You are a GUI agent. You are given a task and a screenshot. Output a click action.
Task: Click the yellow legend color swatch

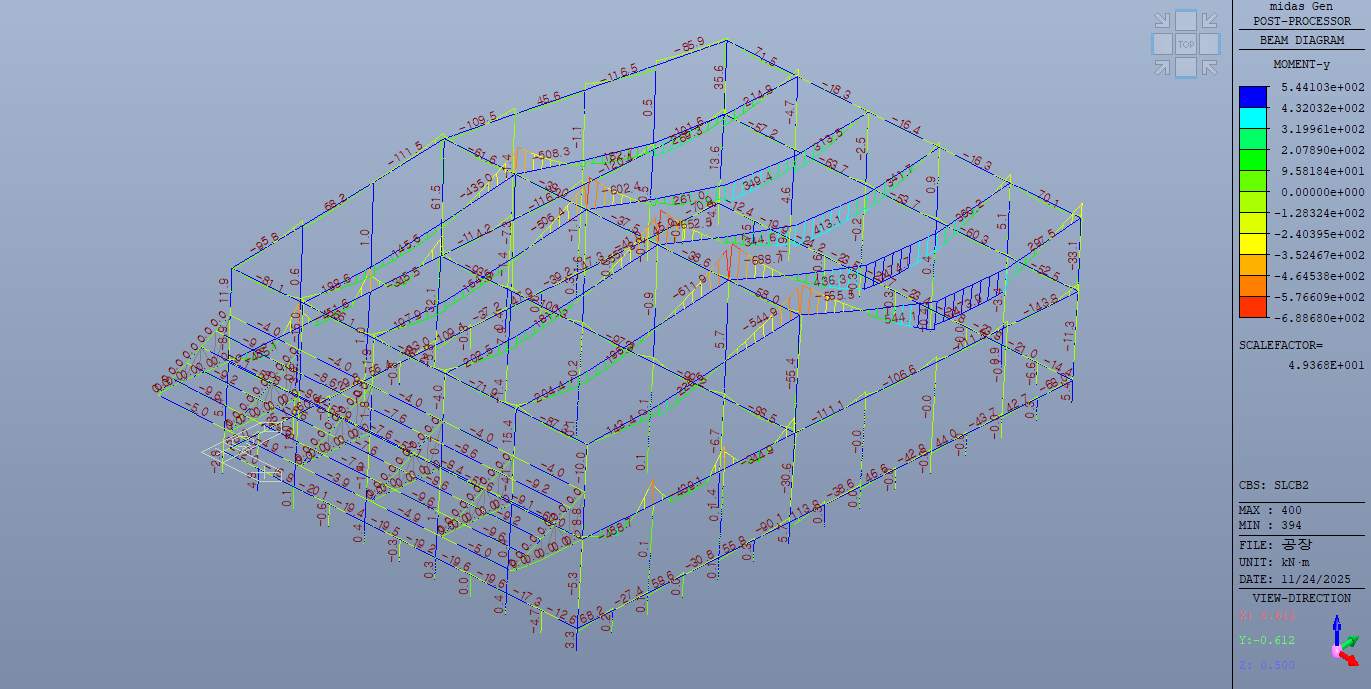(1253, 244)
